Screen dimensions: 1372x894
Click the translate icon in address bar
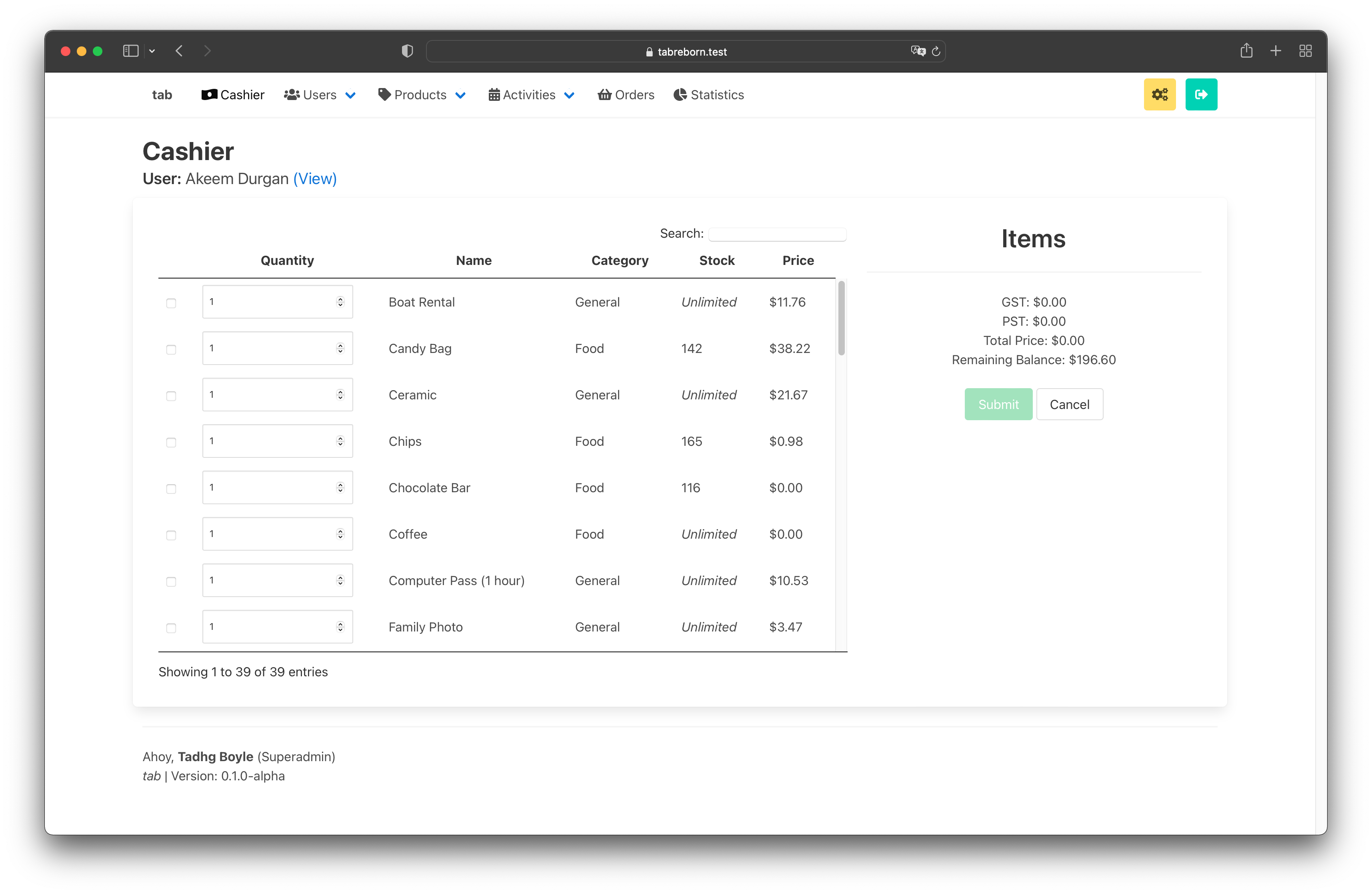918,51
